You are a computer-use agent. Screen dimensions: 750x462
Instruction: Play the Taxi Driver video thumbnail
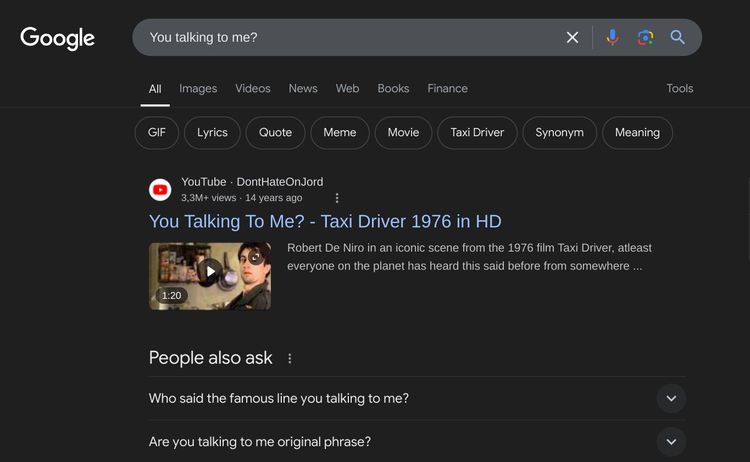click(x=210, y=275)
